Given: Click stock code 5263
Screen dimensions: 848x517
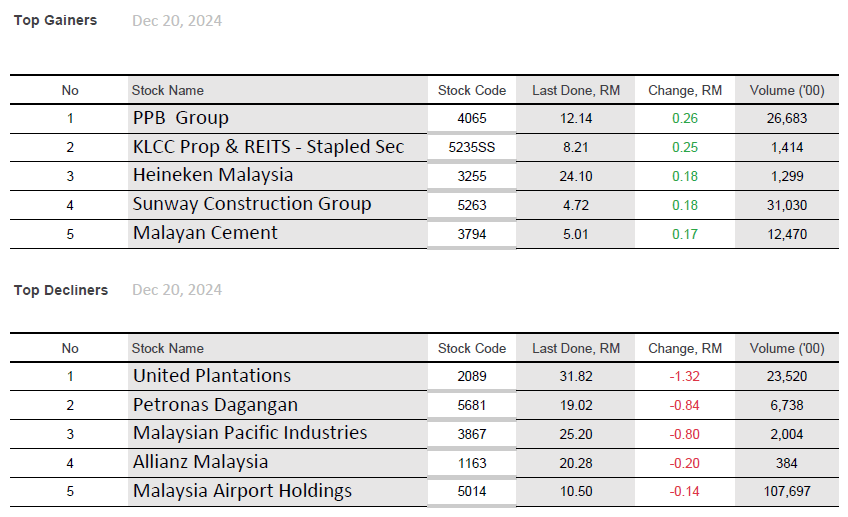Looking at the screenshot, I should pos(472,206).
